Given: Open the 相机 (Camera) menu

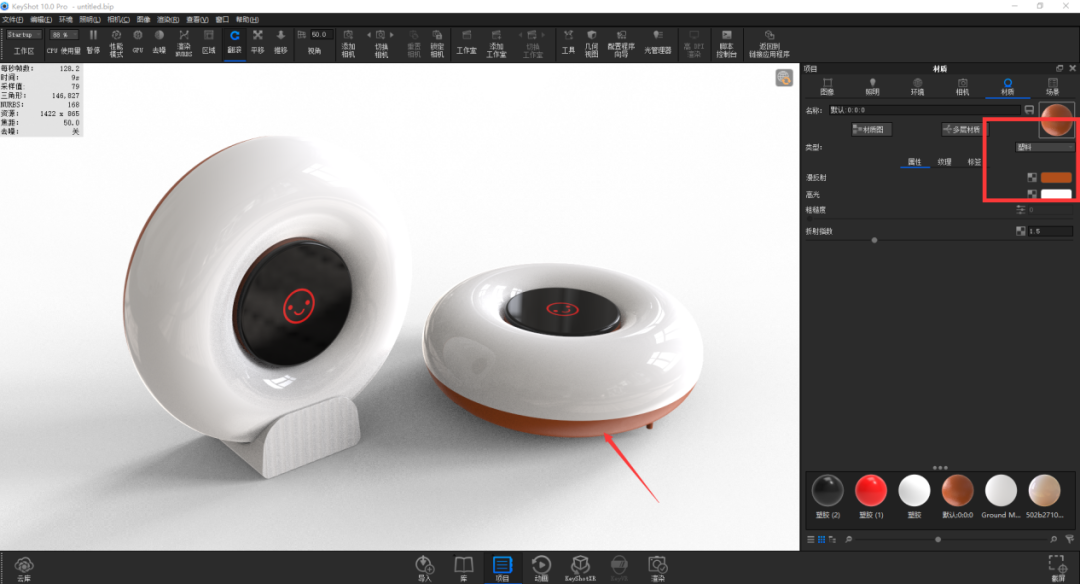Looking at the screenshot, I should tap(118, 19).
